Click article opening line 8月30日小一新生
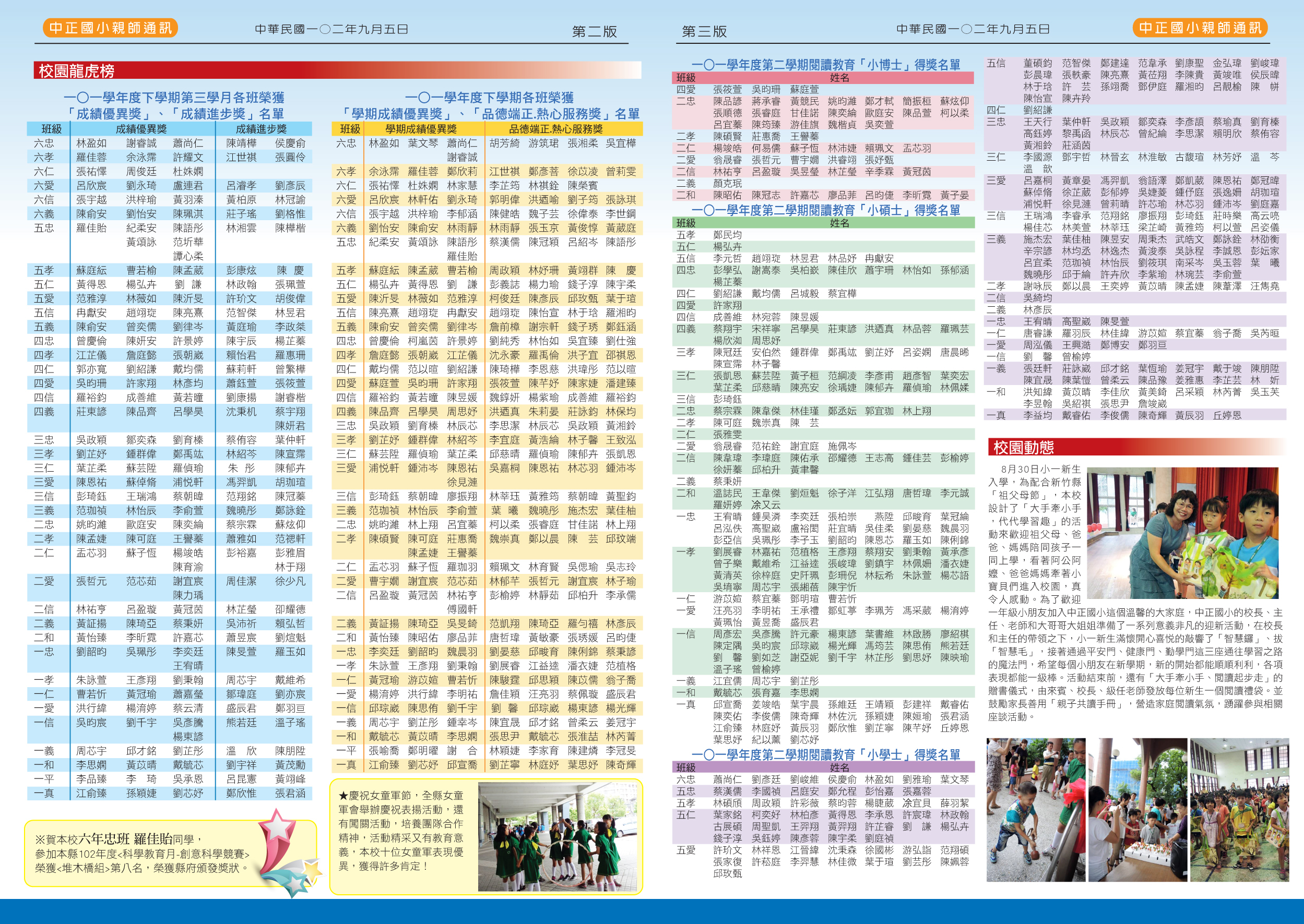 coord(1040,470)
